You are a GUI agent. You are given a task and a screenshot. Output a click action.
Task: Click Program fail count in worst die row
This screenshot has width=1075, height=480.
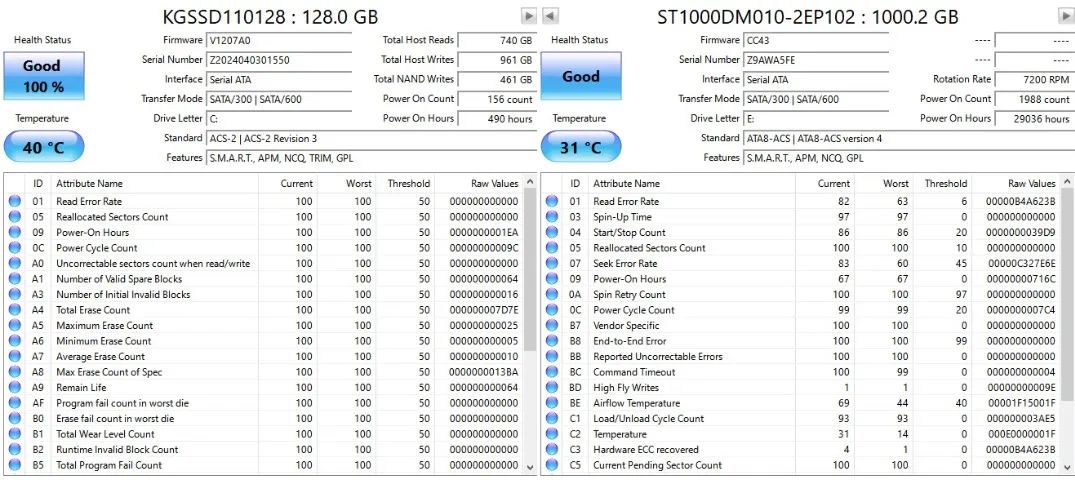pyautogui.click(x=263, y=403)
